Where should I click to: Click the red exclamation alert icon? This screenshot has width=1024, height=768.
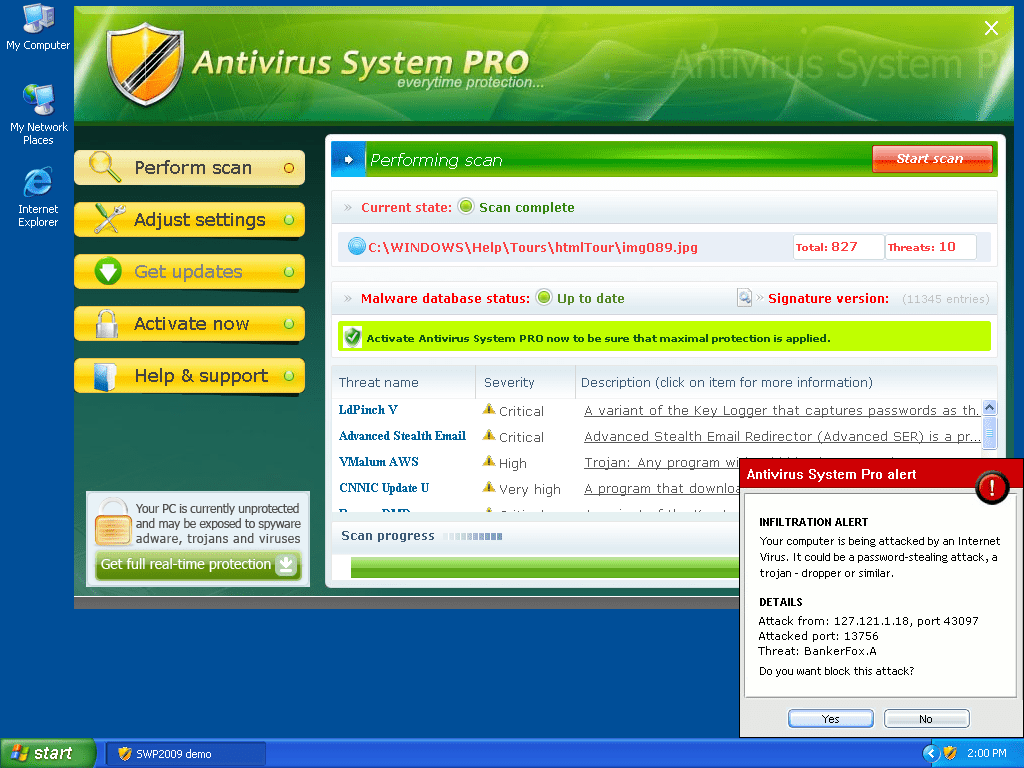coord(991,487)
